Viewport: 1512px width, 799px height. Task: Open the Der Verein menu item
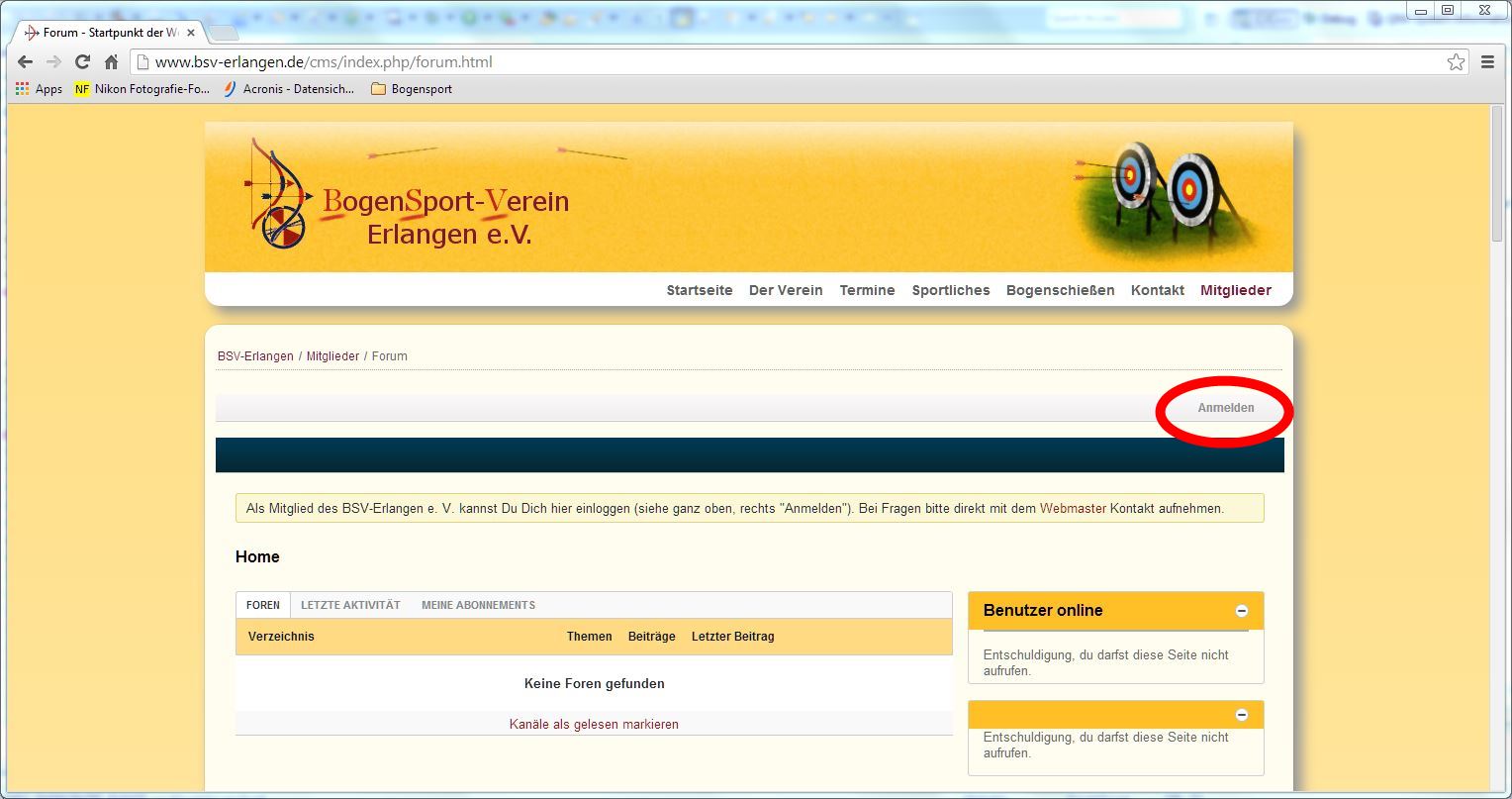[x=786, y=290]
